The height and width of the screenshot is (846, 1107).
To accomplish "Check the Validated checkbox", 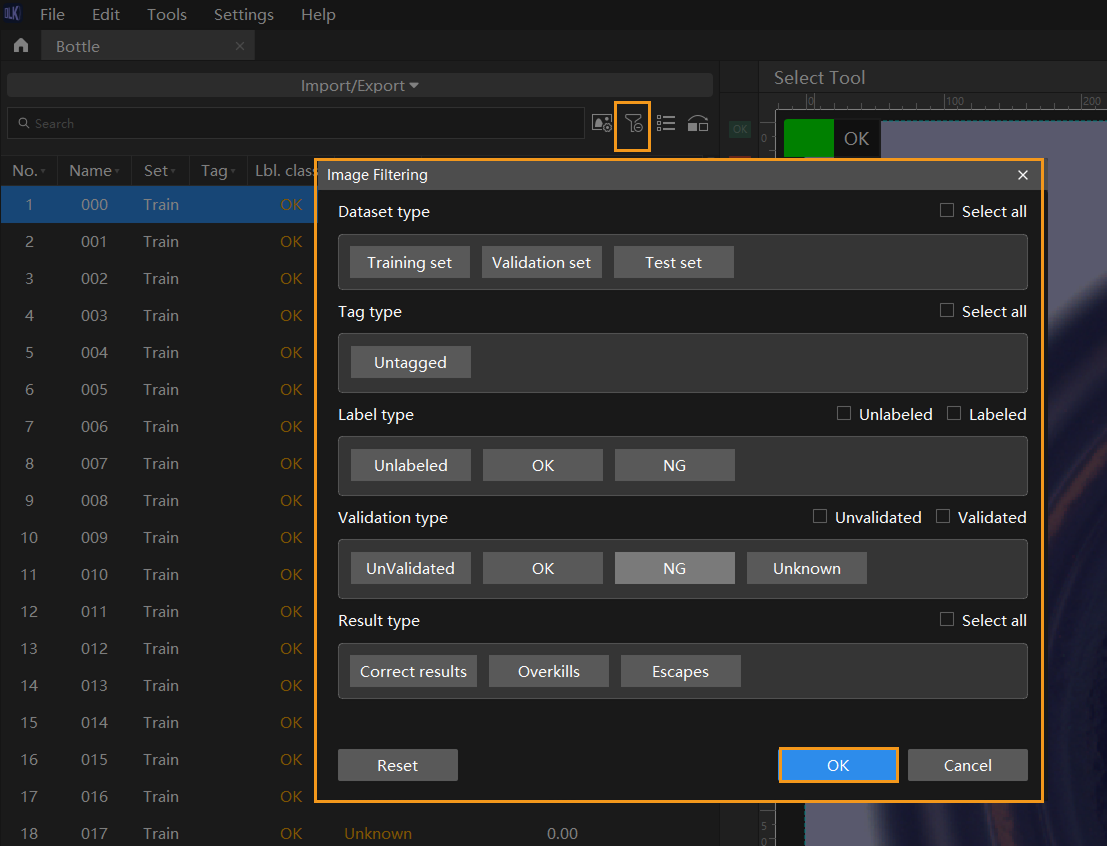I will pyautogui.click(x=943, y=517).
